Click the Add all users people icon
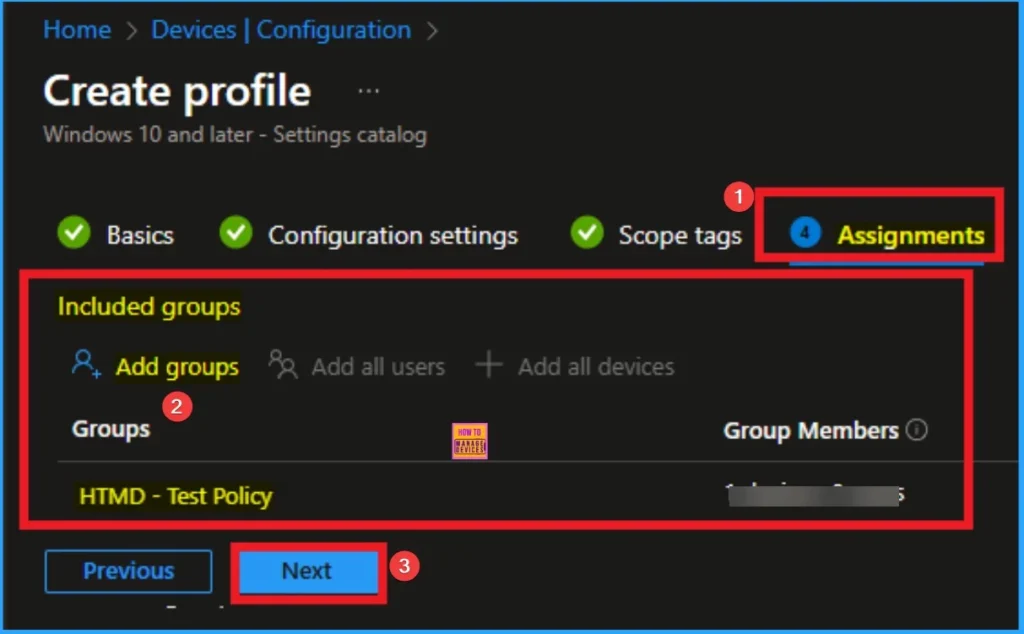Viewport: 1024px width, 634px height. click(x=283, y=364)
